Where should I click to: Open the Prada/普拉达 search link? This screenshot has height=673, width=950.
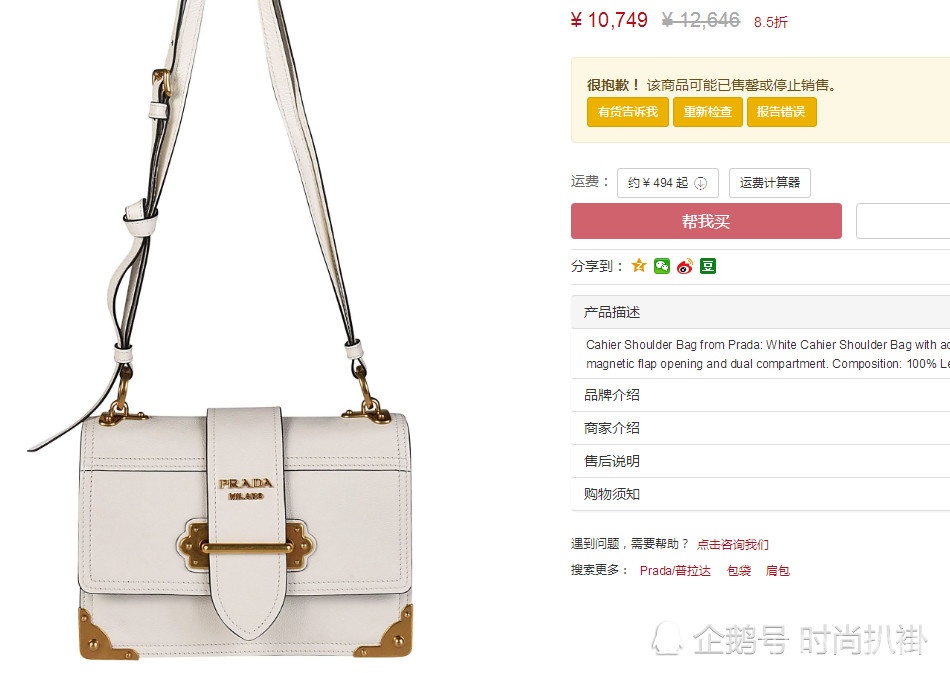(675, 571)
